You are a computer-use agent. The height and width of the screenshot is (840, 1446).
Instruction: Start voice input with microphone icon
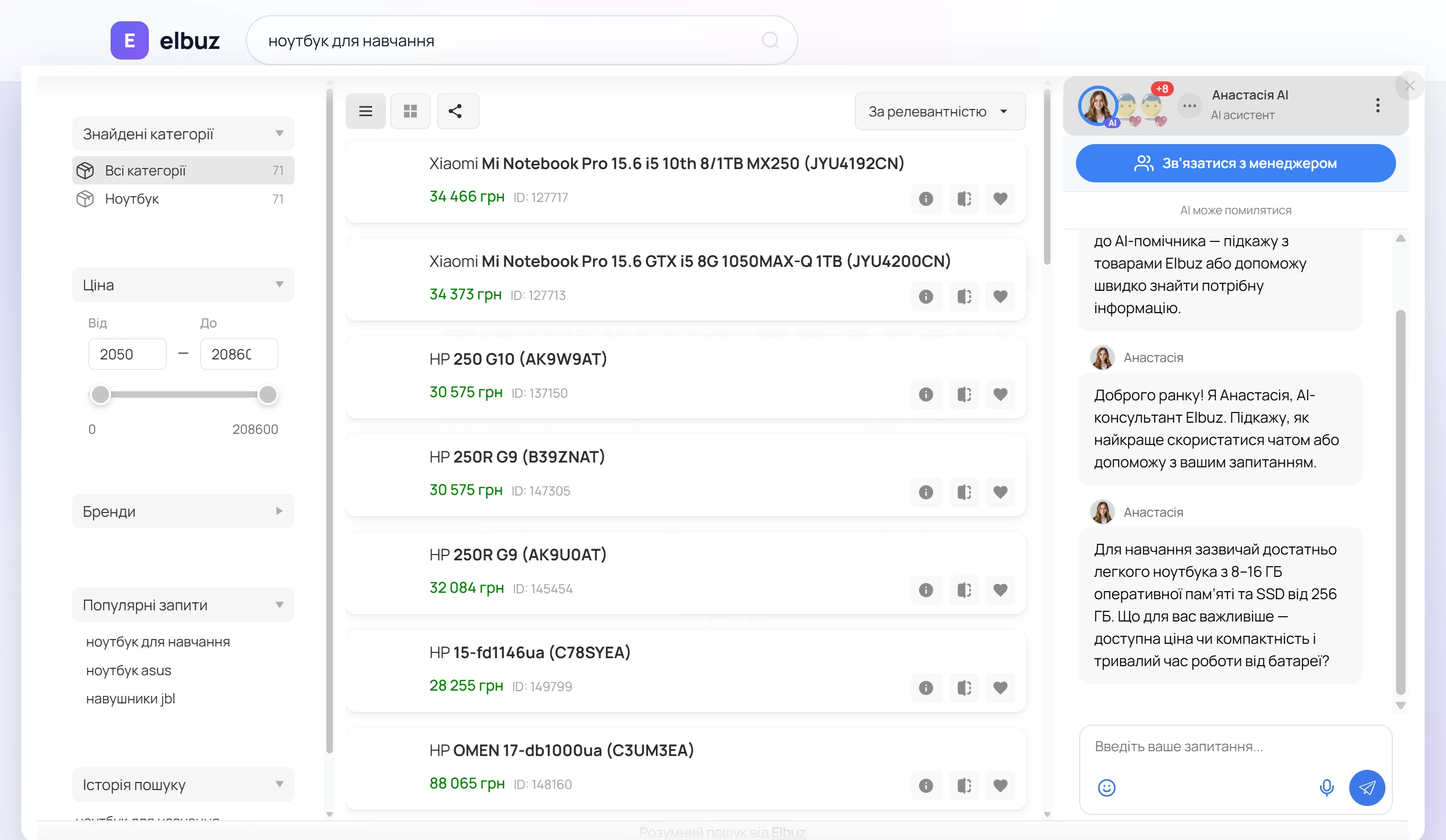click(x=1326, y=787)
